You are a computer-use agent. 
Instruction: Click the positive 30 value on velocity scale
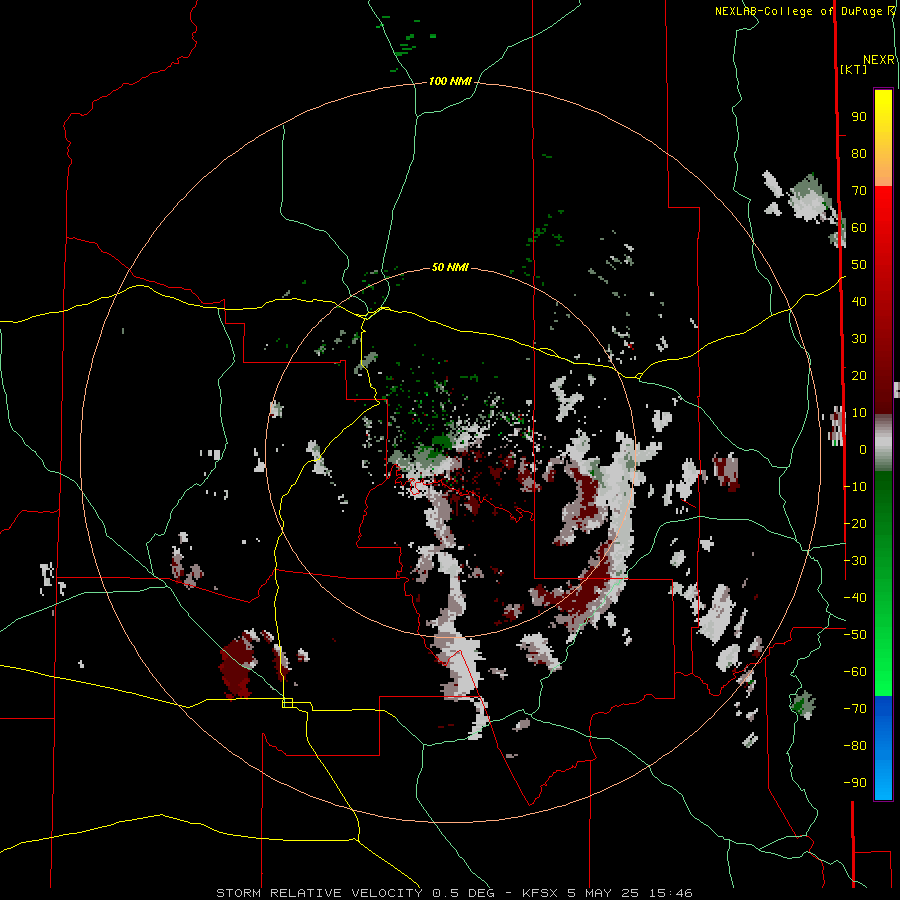[859, 339]
